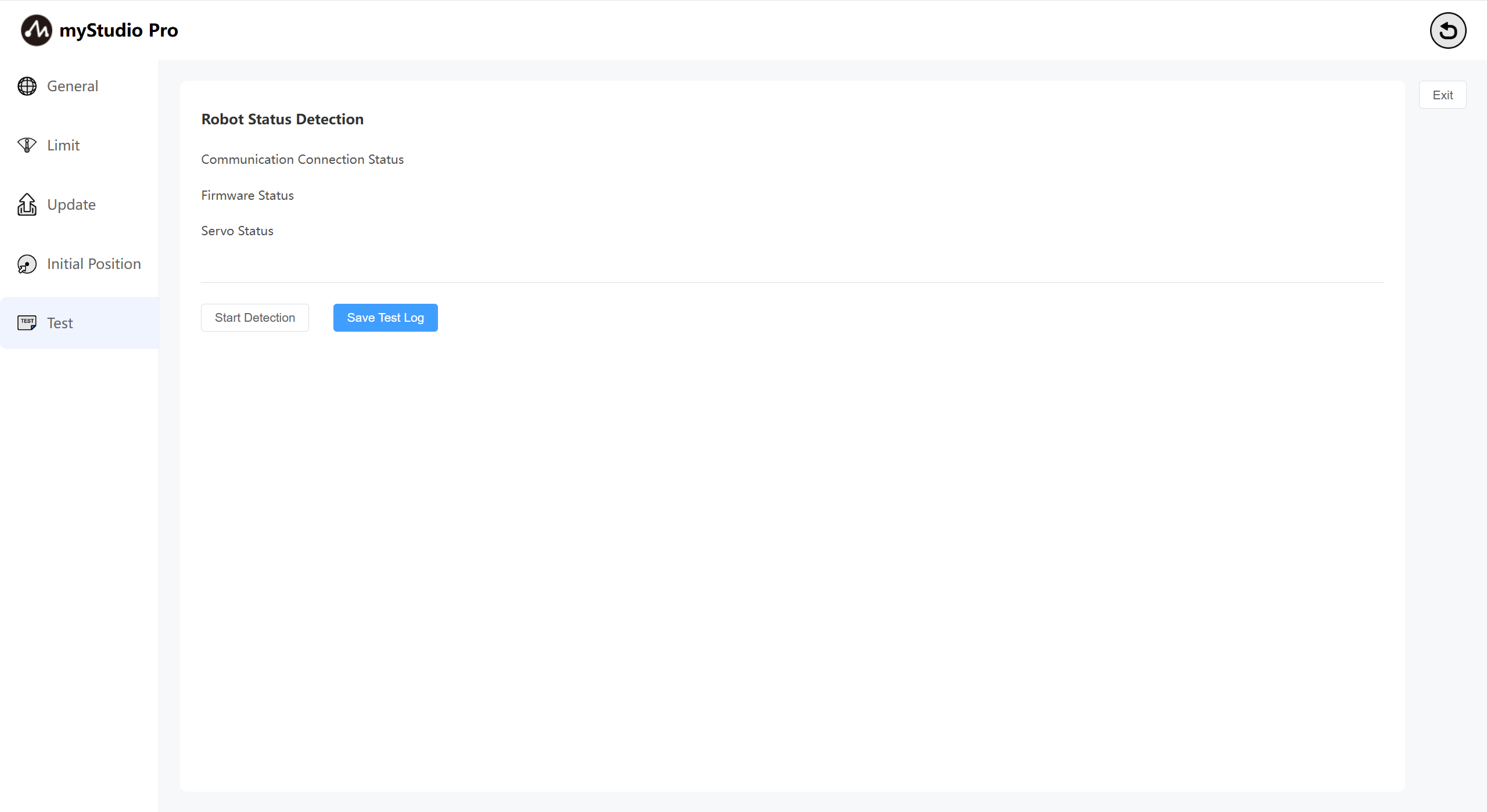
Task: Click the General globe icon
Action: (x=27, y=86)
